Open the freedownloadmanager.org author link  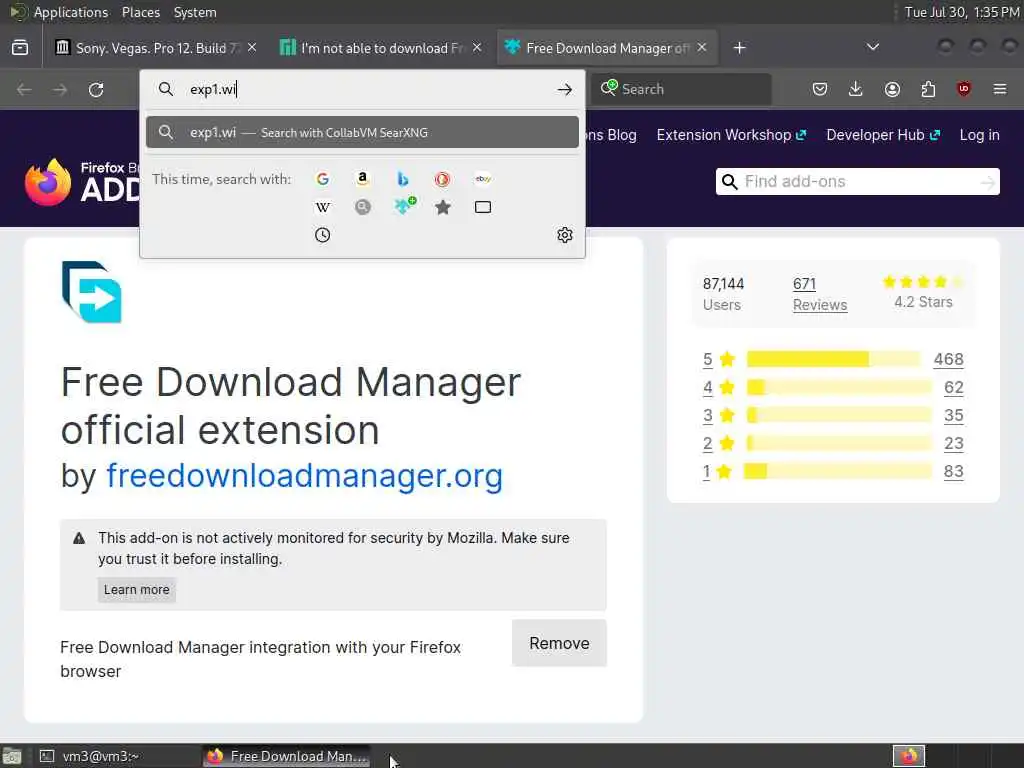[x=304, y=476]
